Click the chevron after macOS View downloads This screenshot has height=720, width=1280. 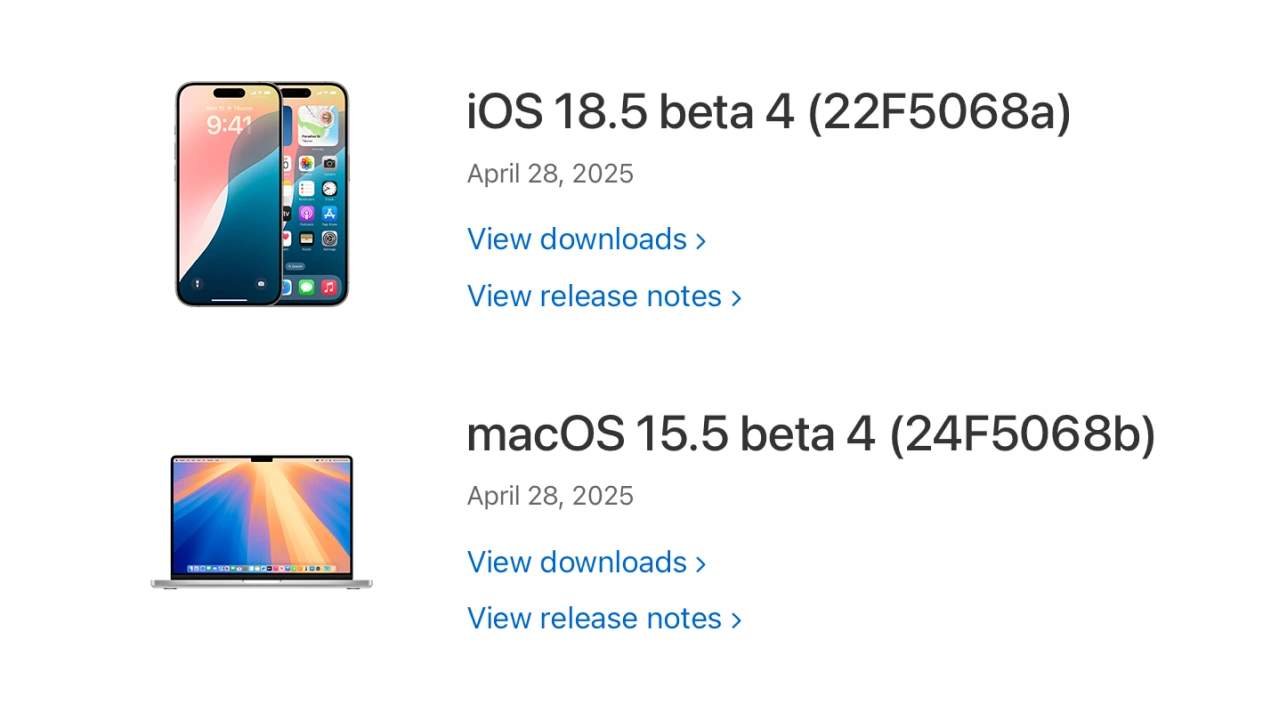click(701, 563)
